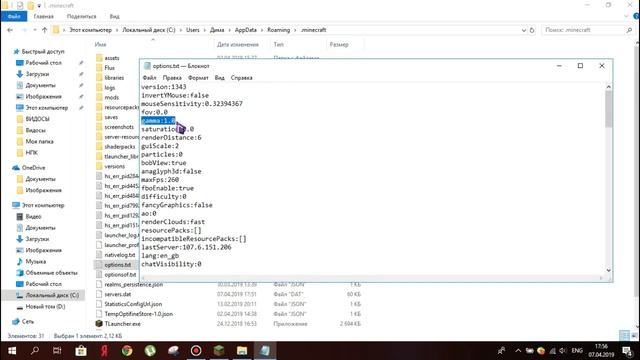The height and width of the screenshot is (360, 640).
Task: Switch to the Вид ribbon tab in Explorer
Action: coord(114,16)
